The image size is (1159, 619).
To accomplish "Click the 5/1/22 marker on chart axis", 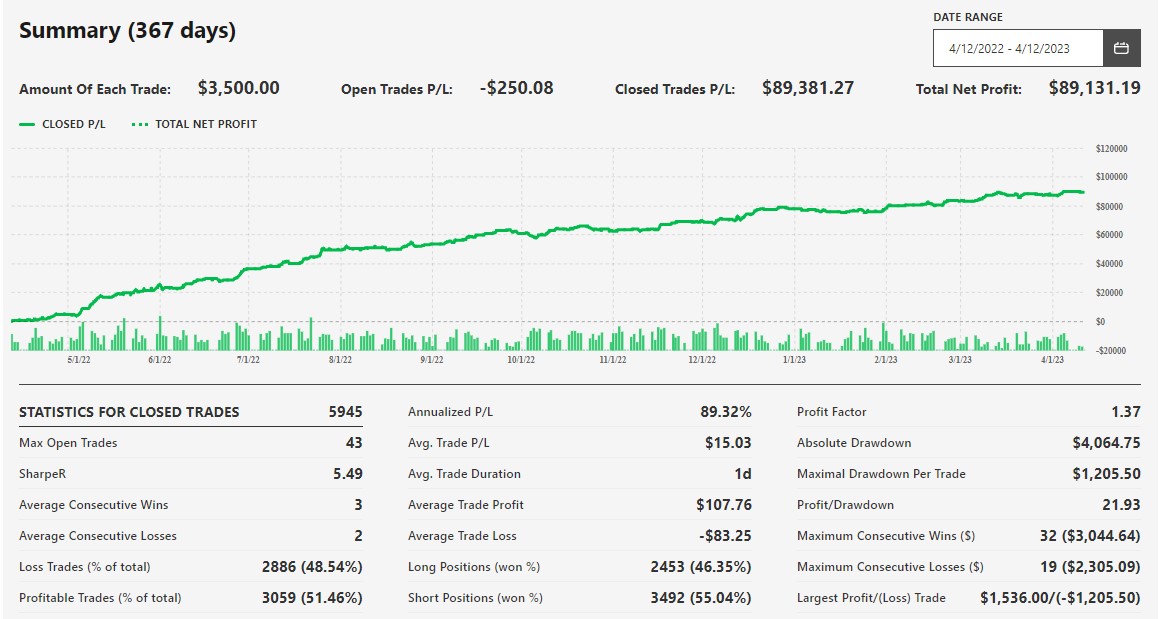I will (x=79, y=360).
